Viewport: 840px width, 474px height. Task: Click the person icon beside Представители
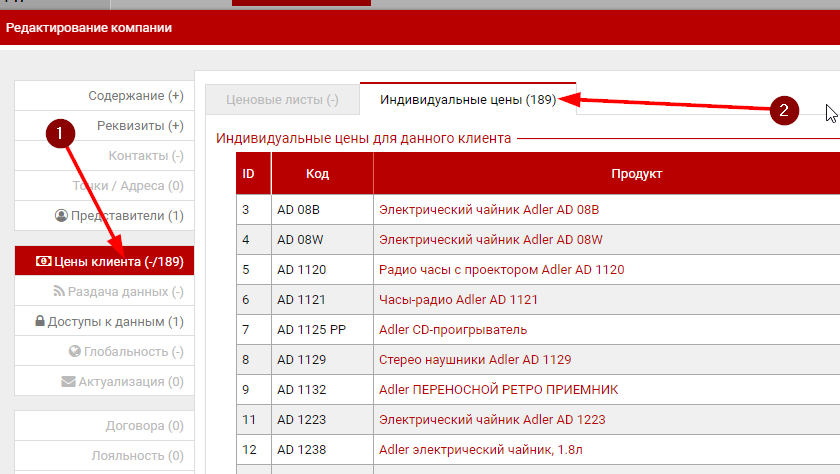tap(61, 216)
